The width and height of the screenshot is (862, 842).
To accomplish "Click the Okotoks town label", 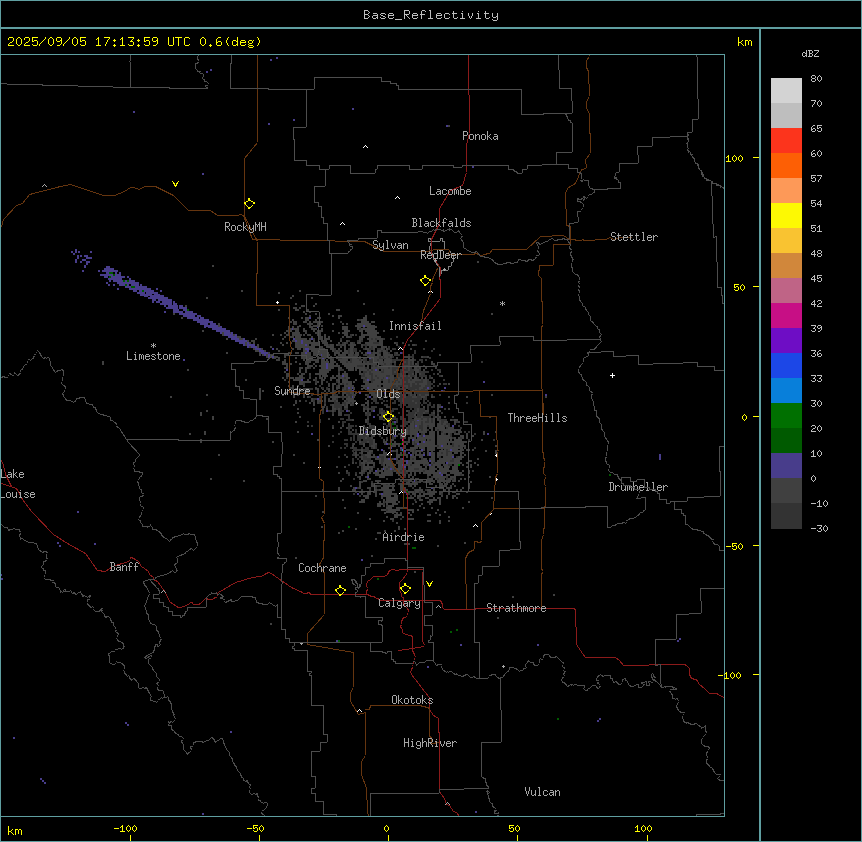I will [412, 700].
